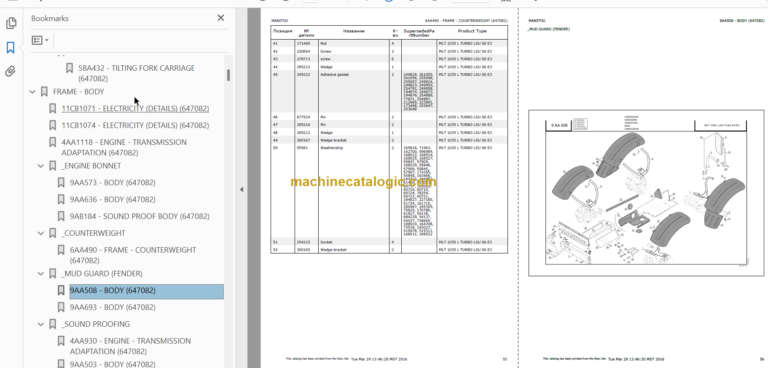Collapse navigation pane with the left arrow
Viewport: 768px width, 368px height.
241,190
